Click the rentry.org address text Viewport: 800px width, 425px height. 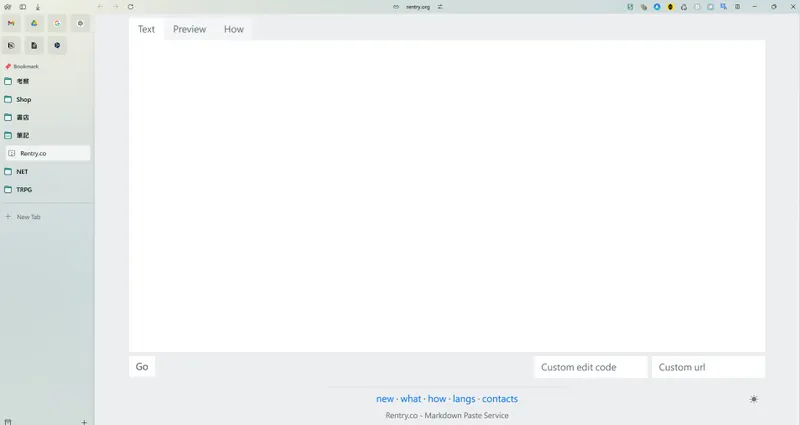(x=418, y=7)
